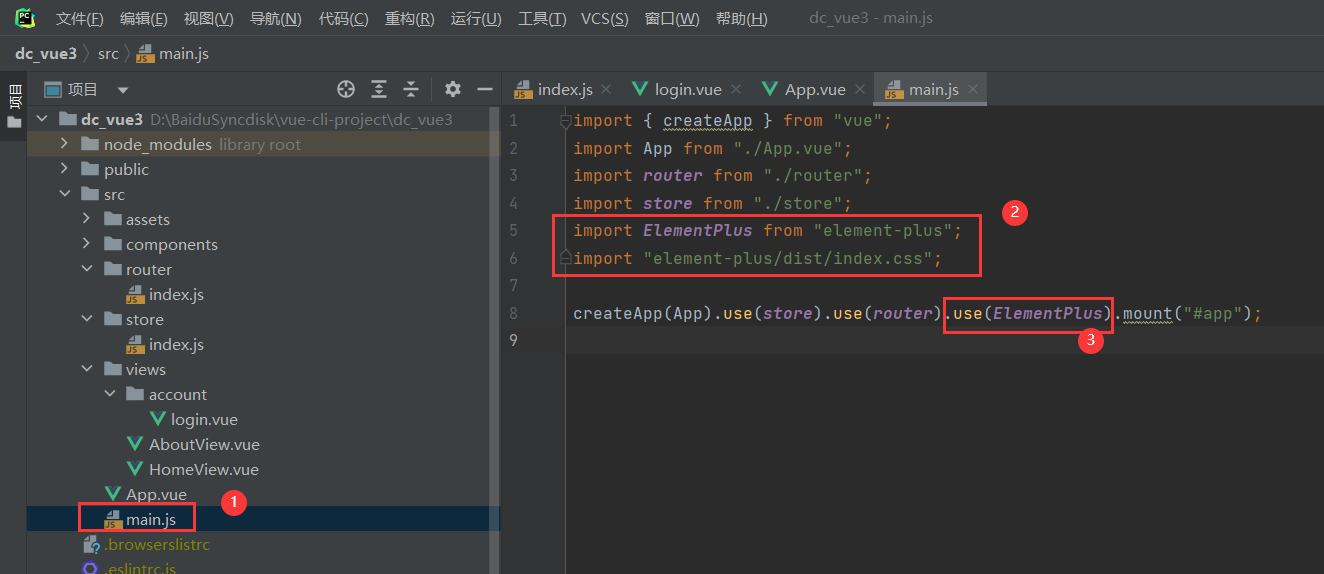
Task: Close the main.js editor tab
Action: (971, 90)
